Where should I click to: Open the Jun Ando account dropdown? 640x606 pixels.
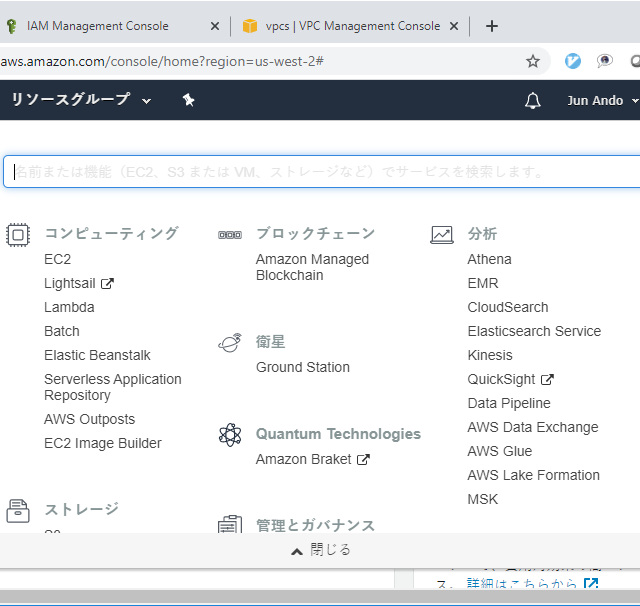click(x=601, y=100)
